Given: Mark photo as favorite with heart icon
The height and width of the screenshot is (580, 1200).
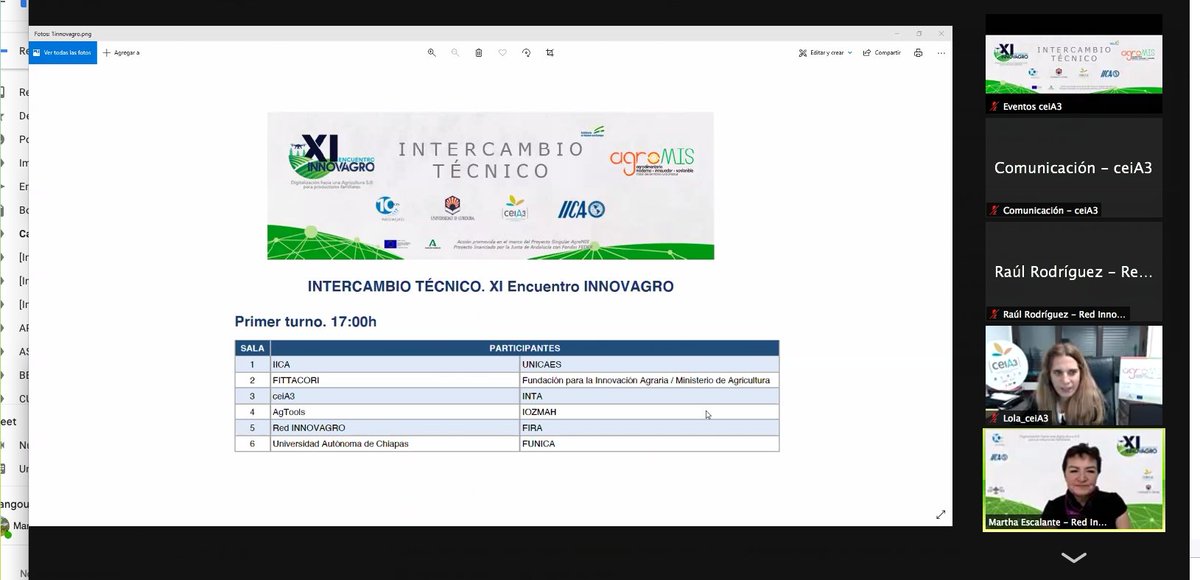Looking at the screenshot, I should click(503, 52).
